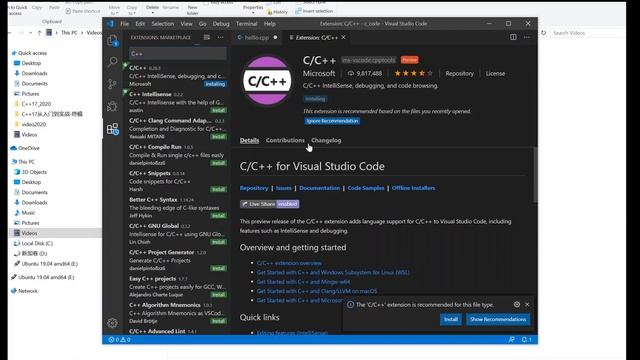
Task: Open the Run and Debug view icon
Action: pyautogui.click(x=112, y=106)
